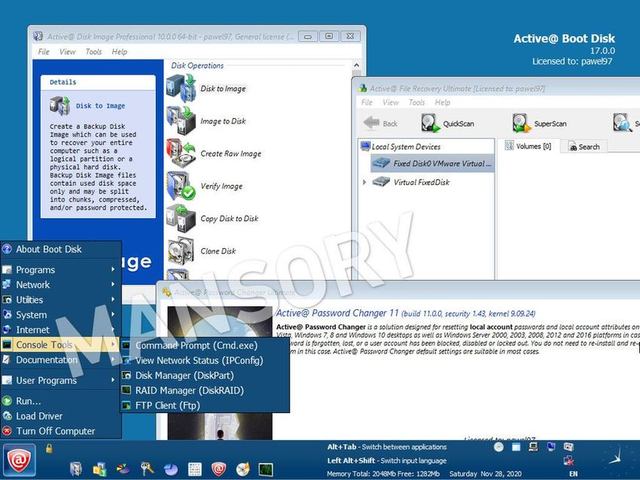Viewport: 640px width, 480px height.
Task: Expand the Network submenu in start menu
Action: (60, 284)
